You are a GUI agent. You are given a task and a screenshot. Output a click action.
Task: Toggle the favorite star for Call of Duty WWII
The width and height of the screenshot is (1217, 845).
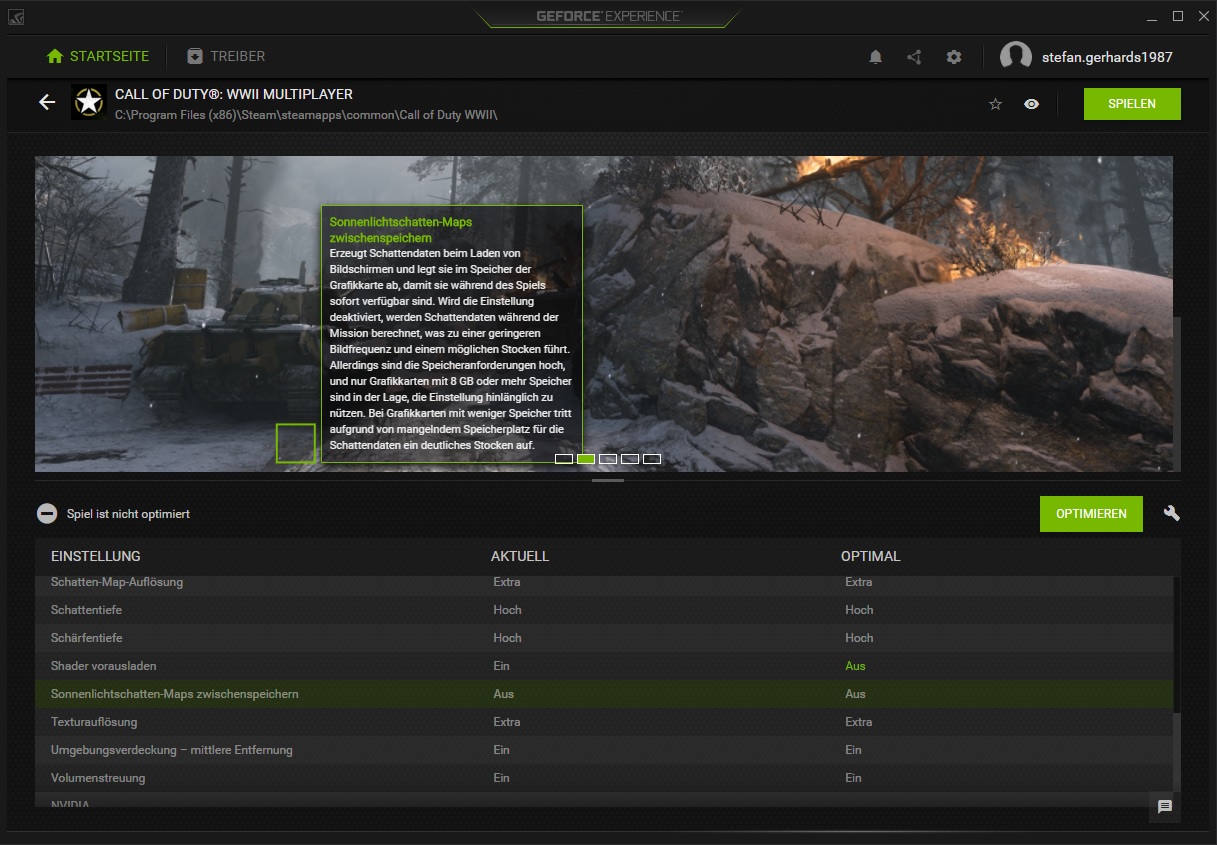[x=994, y=103]
